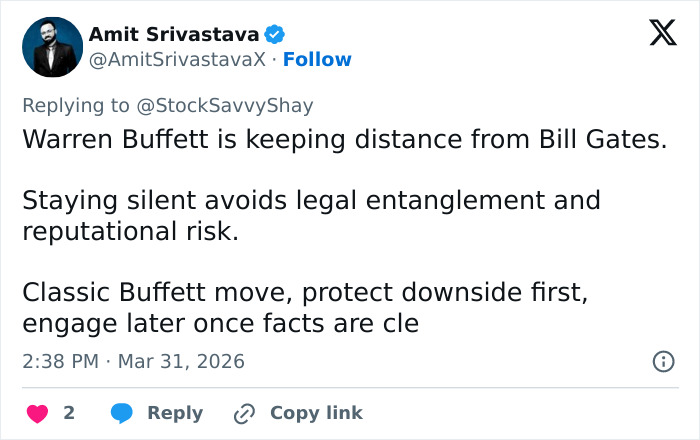Image resolution: width=700 pixels, height=440 pixels.
Task: Click the Mar 31, 2026 date text
Action: (181, 361)
